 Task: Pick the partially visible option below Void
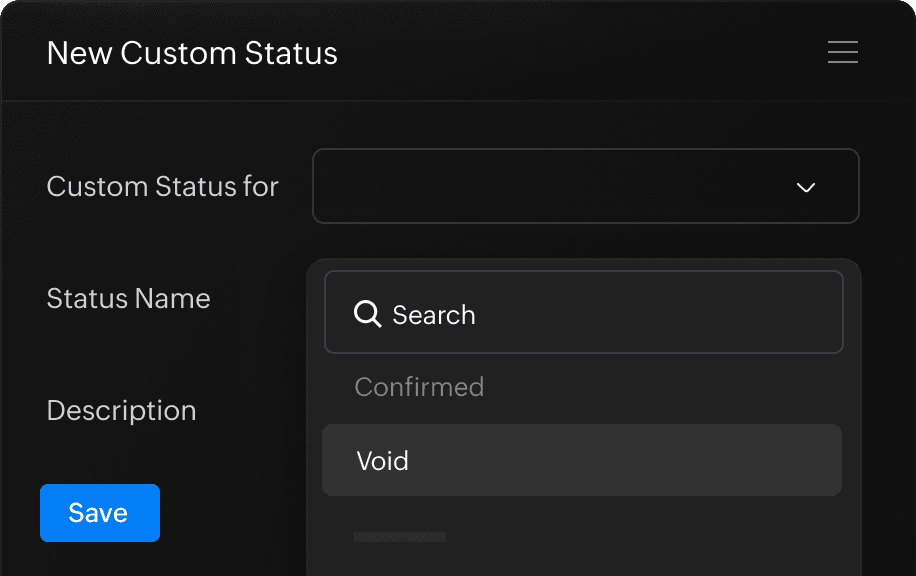pyautogui.click(x=400, y=537)
